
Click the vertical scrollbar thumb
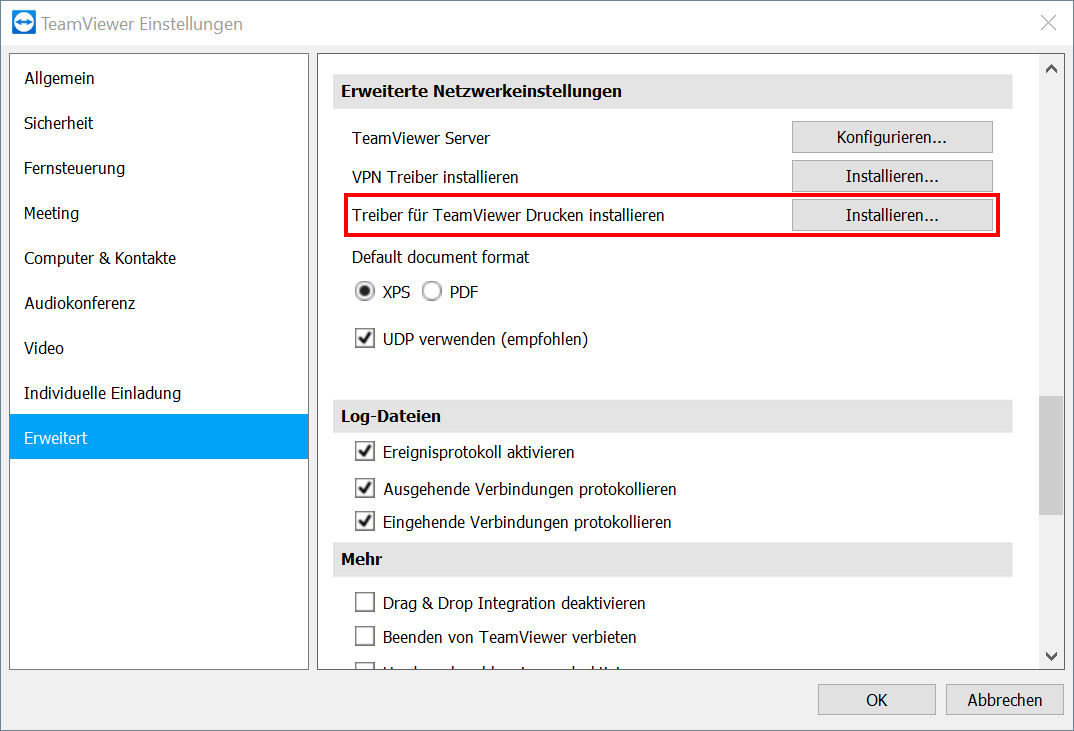pos(1051,455)
